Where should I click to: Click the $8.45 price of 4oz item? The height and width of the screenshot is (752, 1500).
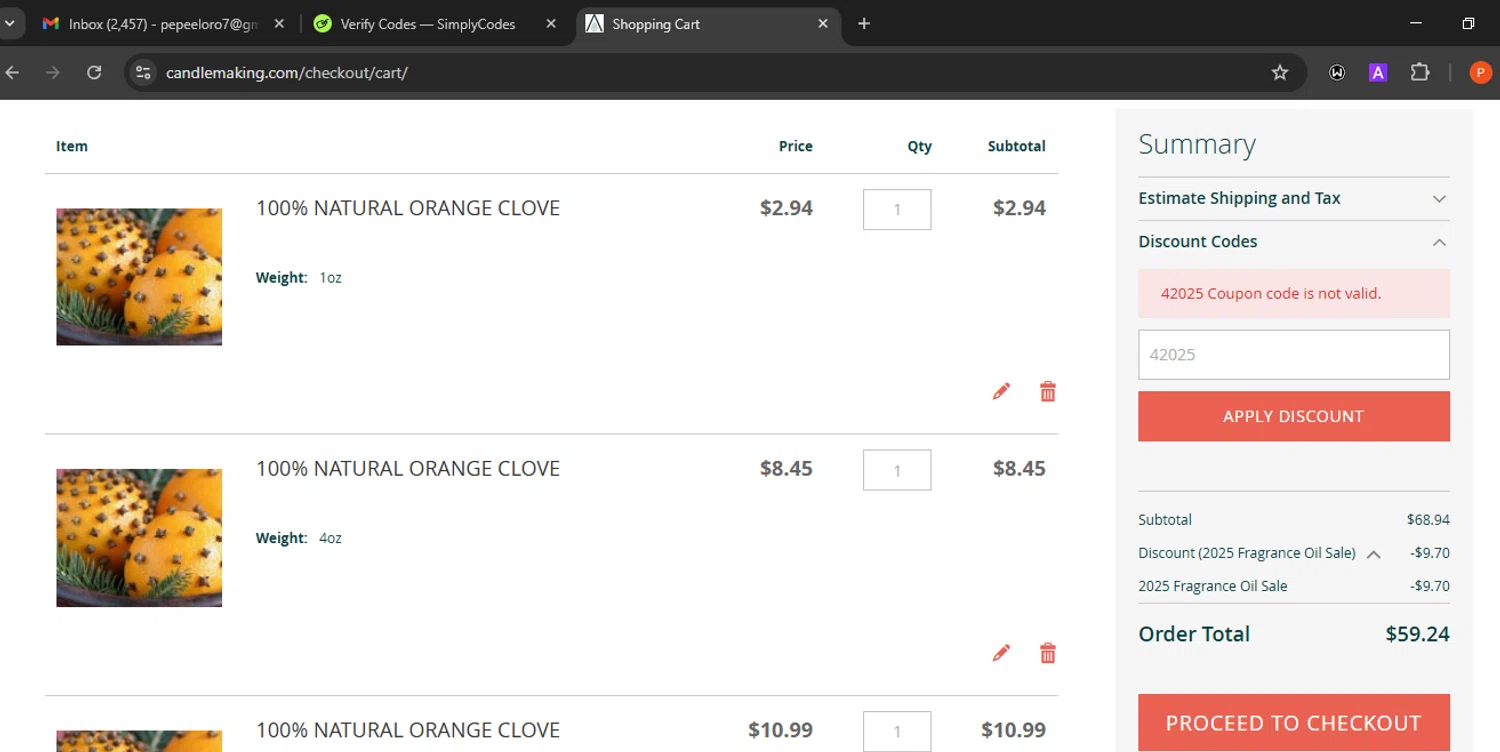[x=786, y=468]
